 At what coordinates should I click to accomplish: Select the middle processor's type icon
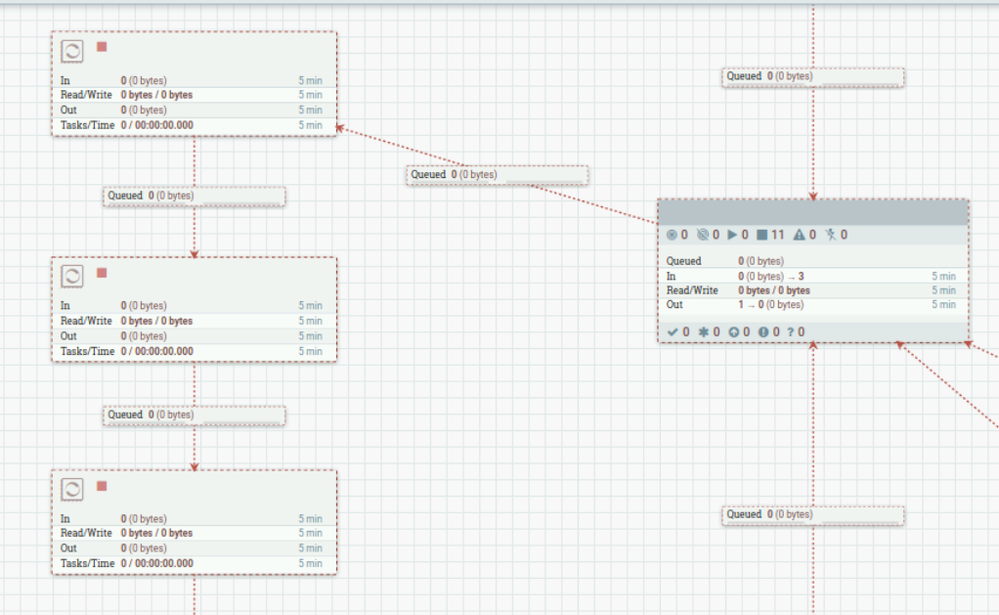[72, 277]
